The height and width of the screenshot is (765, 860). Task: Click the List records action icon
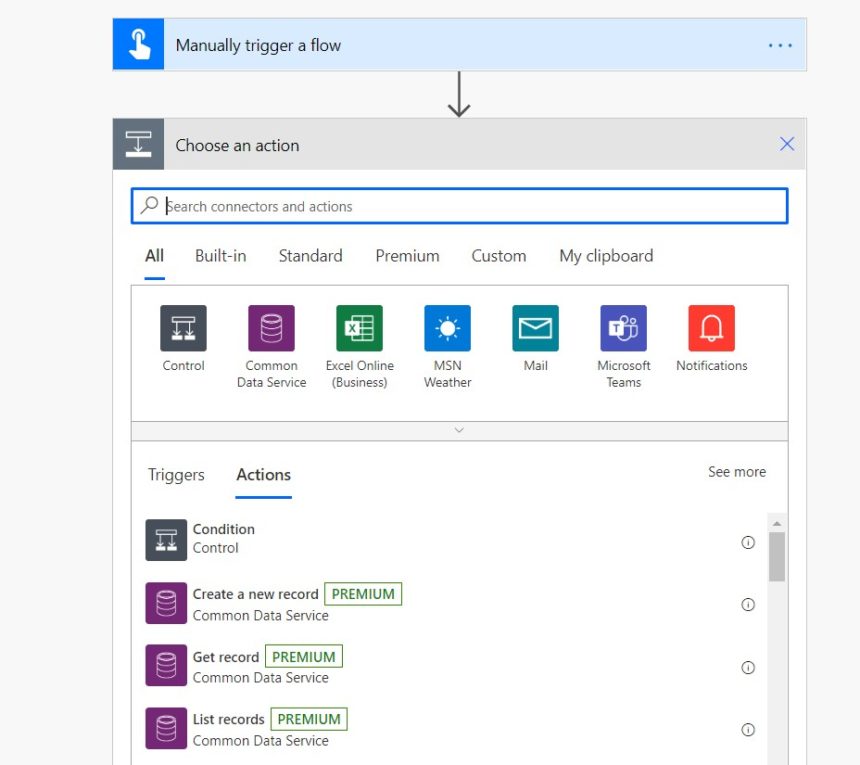(166, 728)
